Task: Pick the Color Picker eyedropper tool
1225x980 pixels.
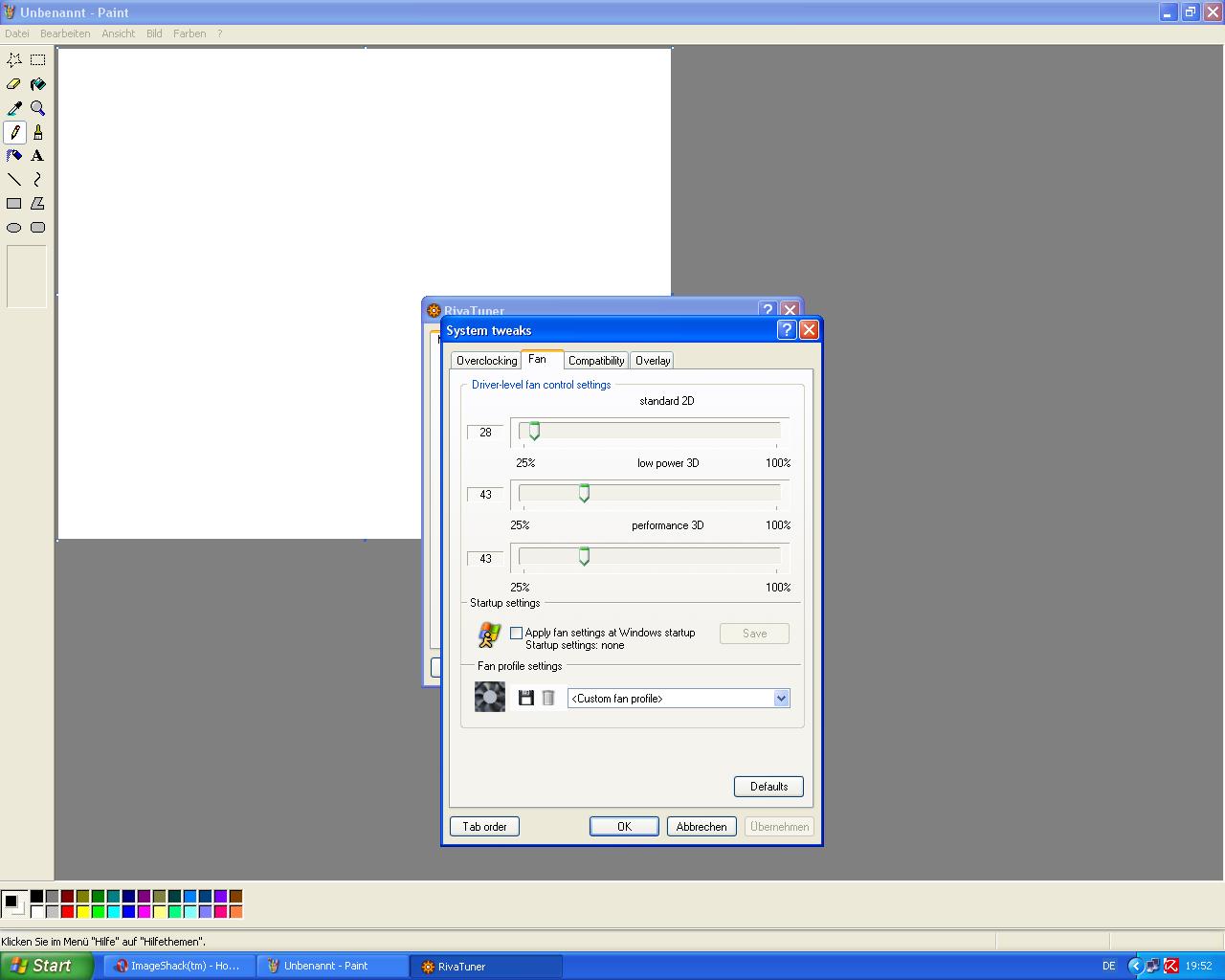Action: (14, 107)
